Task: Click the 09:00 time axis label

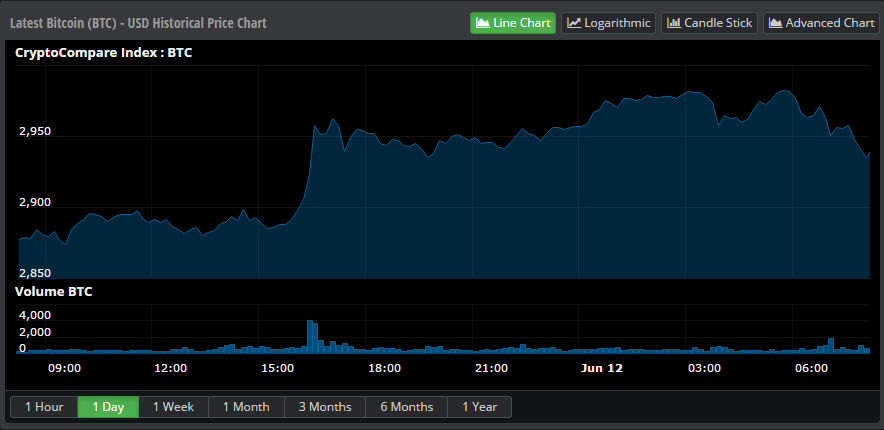Action: [x=64, y=368]
